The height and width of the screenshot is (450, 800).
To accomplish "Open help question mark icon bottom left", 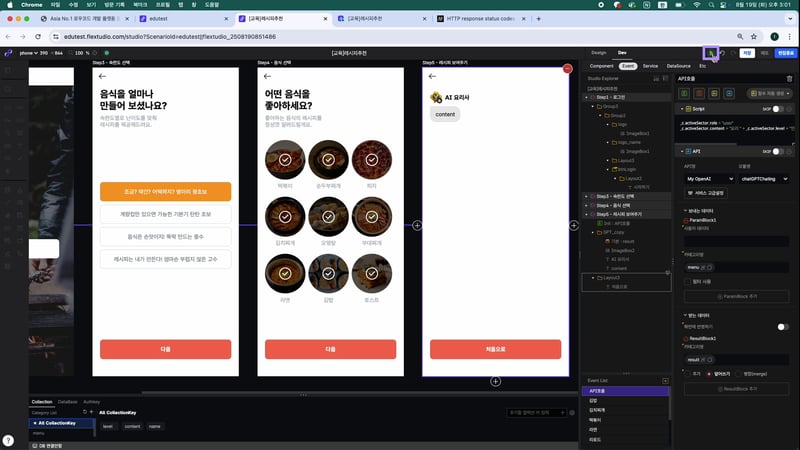I will 8,440.
